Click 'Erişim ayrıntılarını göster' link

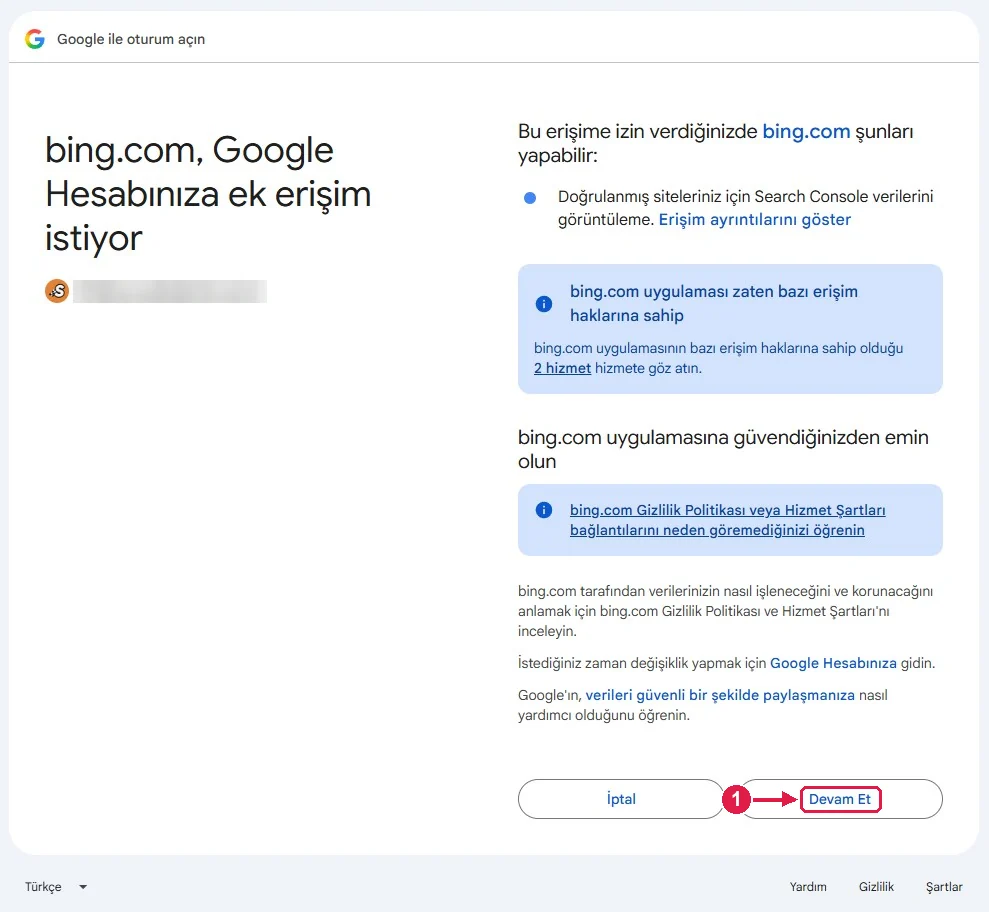754,219
